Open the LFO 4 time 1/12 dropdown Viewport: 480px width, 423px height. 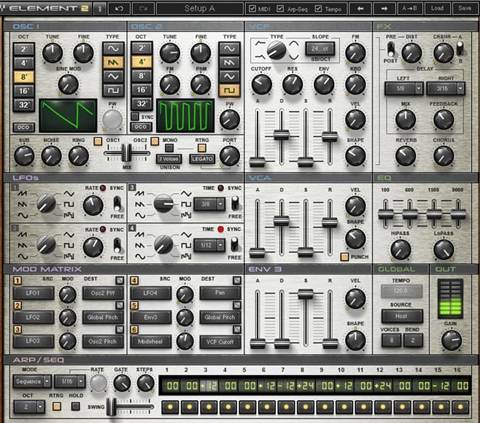coord(210,245)
